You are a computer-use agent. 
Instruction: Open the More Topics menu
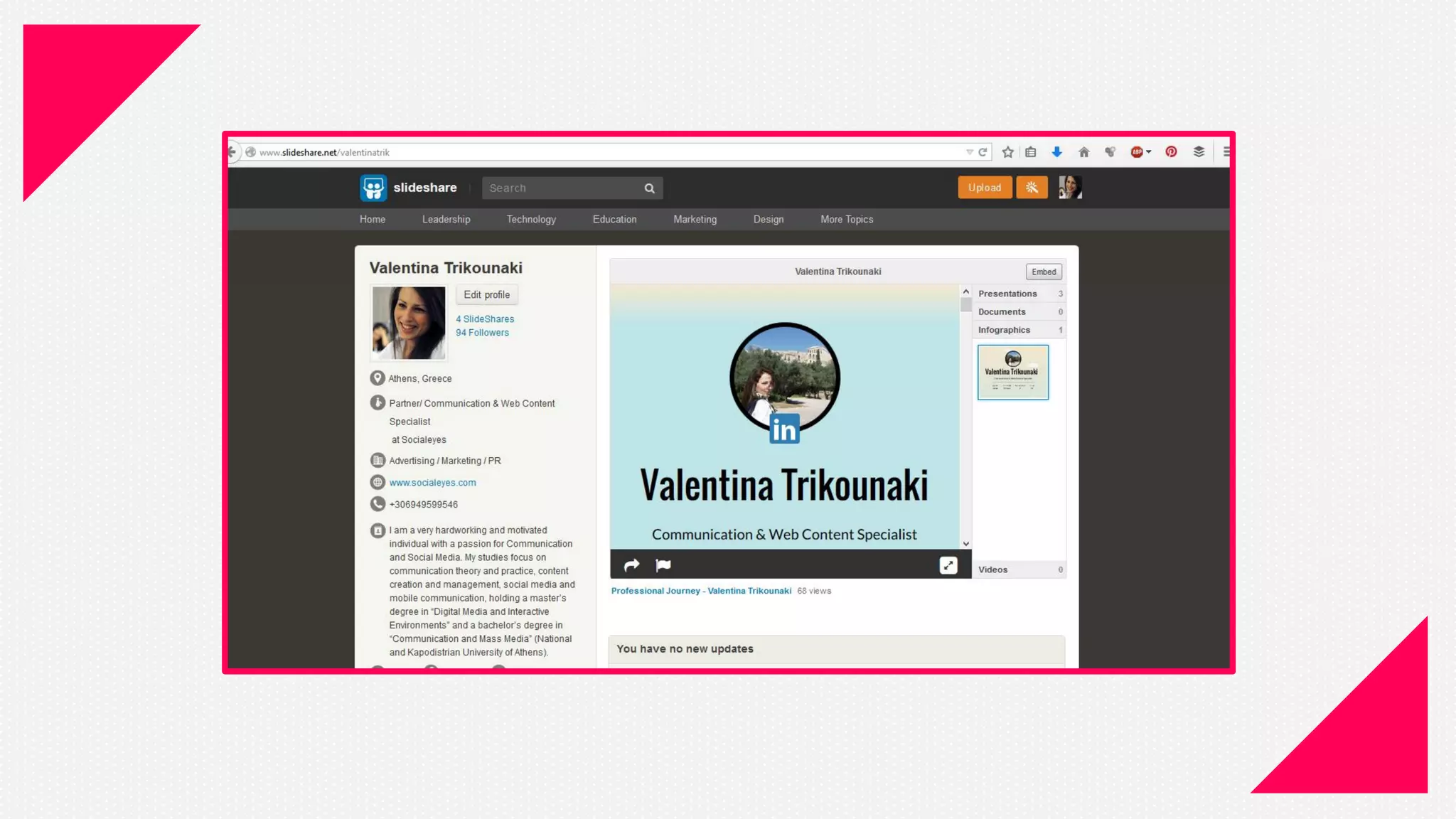click(x=846, y=220)
